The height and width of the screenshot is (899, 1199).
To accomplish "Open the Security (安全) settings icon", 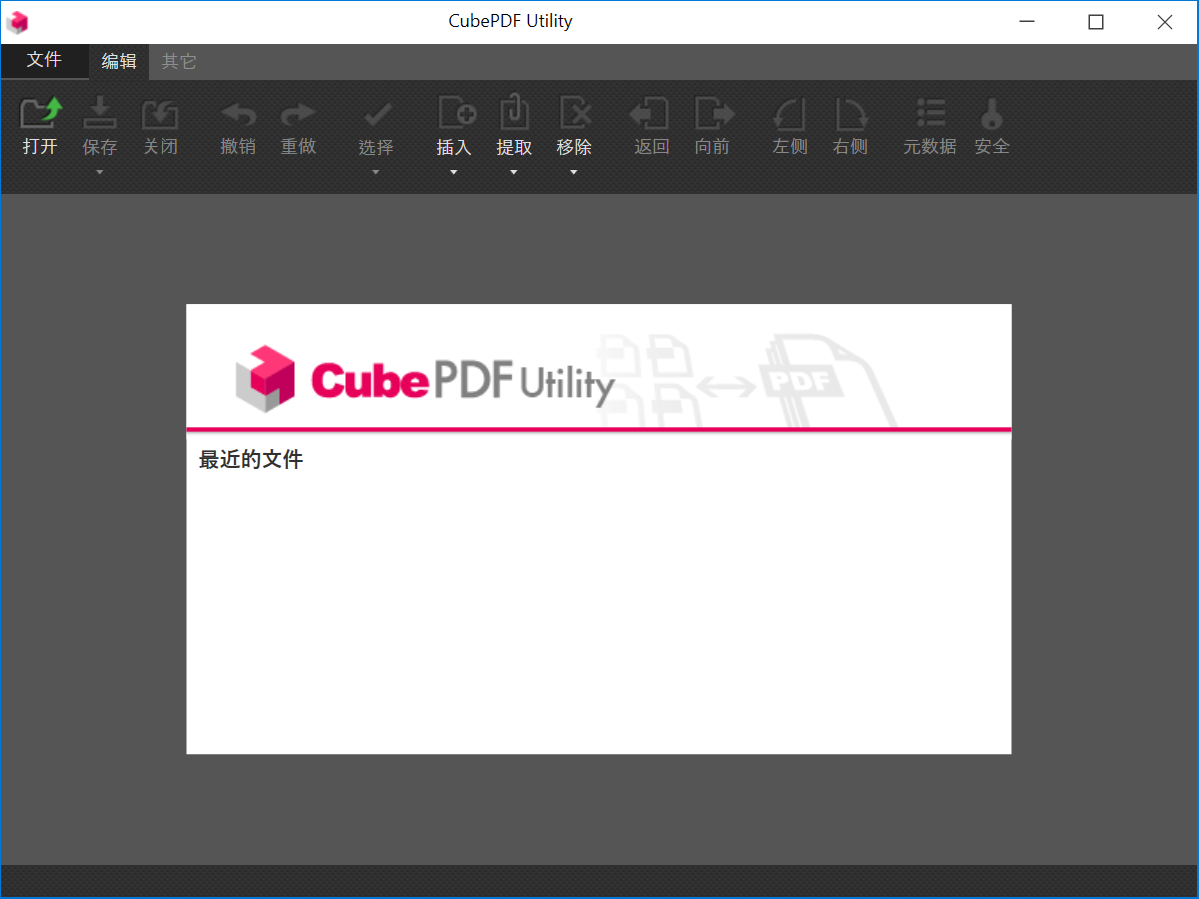I will [x=991, y=125].
